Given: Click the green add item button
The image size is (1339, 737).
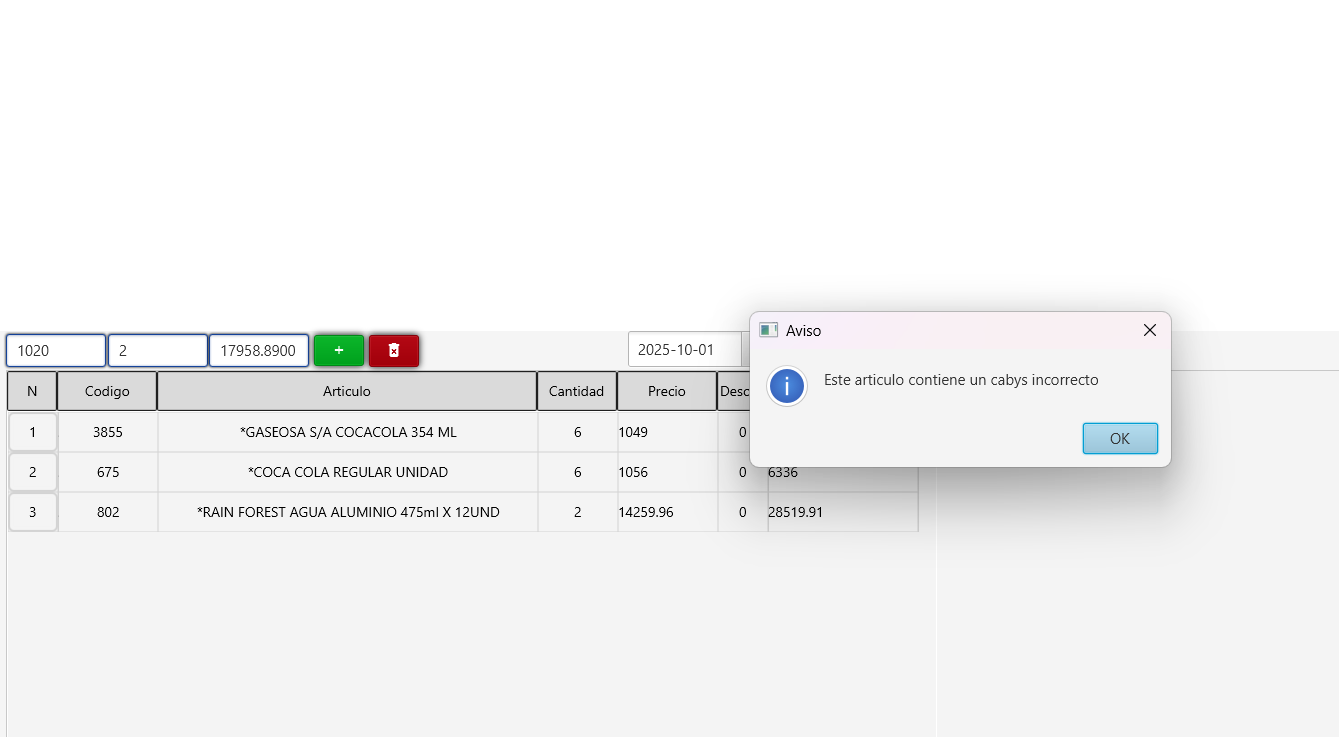Looking at the screenshot, I should (x=338, y=350).
